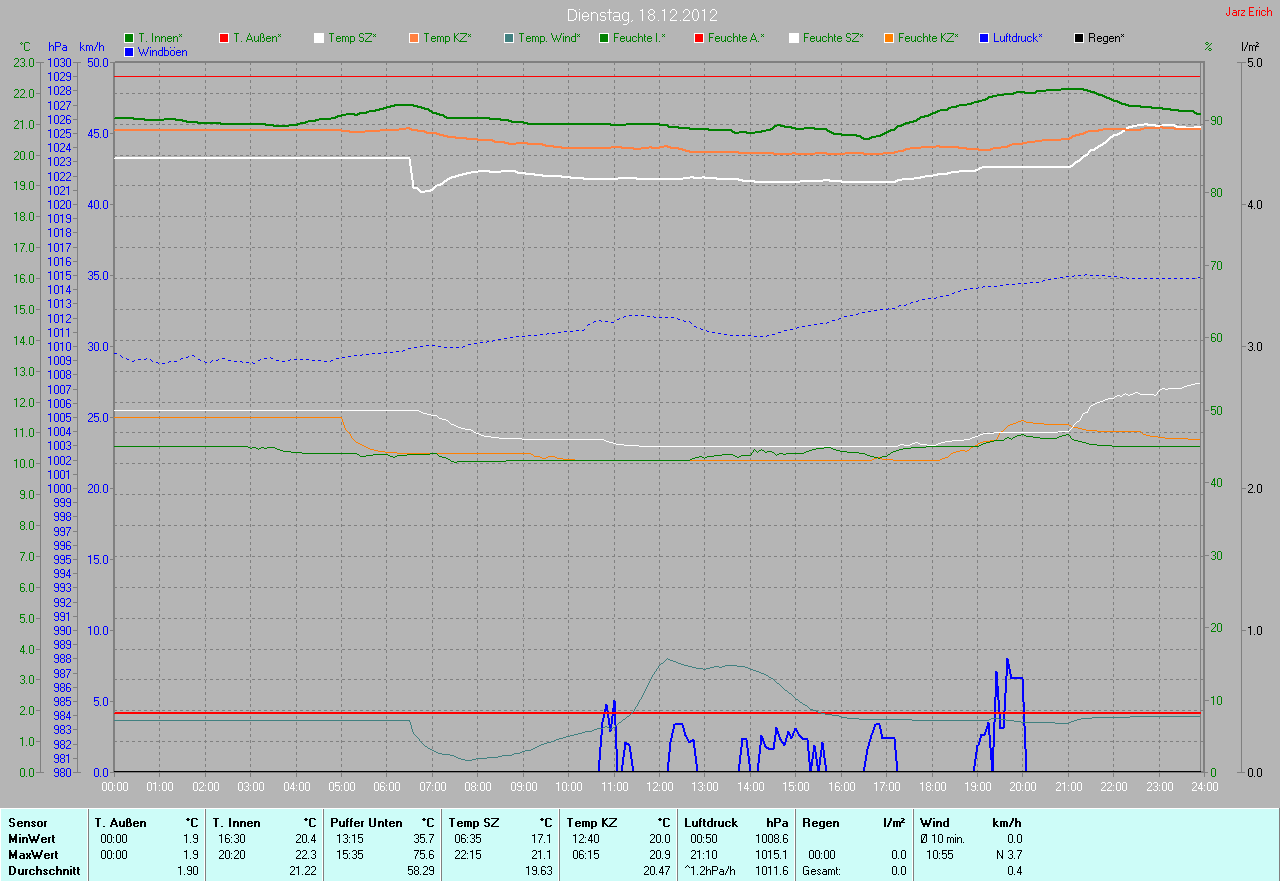Viewport: 1280px width, 881px height.
Task: Click the white Temp SZ legend swatch
Action: pos(319,38)
